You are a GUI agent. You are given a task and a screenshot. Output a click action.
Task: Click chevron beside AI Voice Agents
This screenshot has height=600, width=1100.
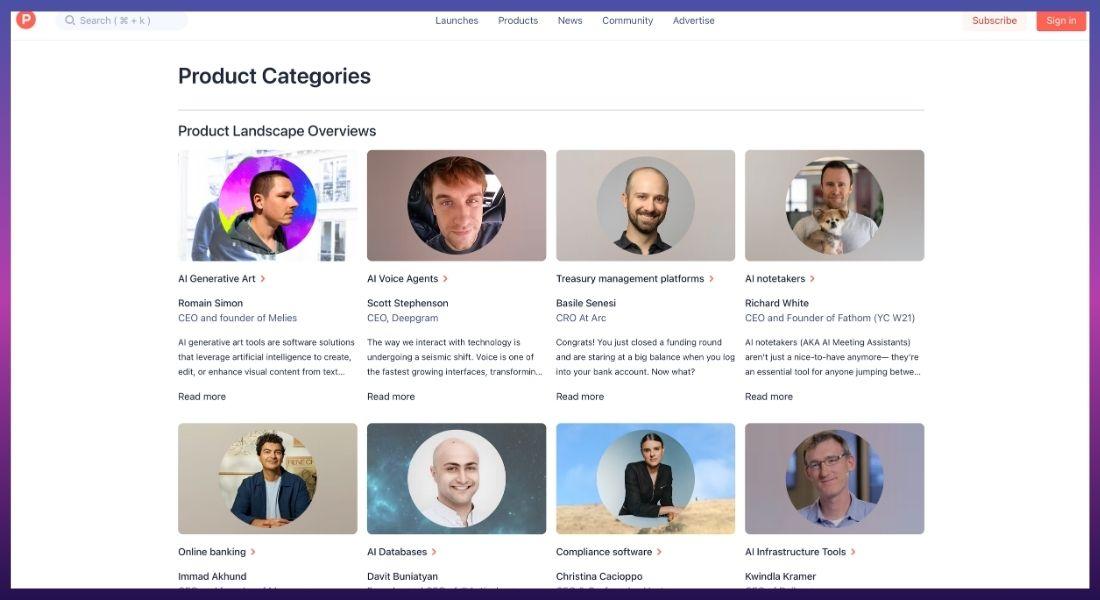pos(446,279)
